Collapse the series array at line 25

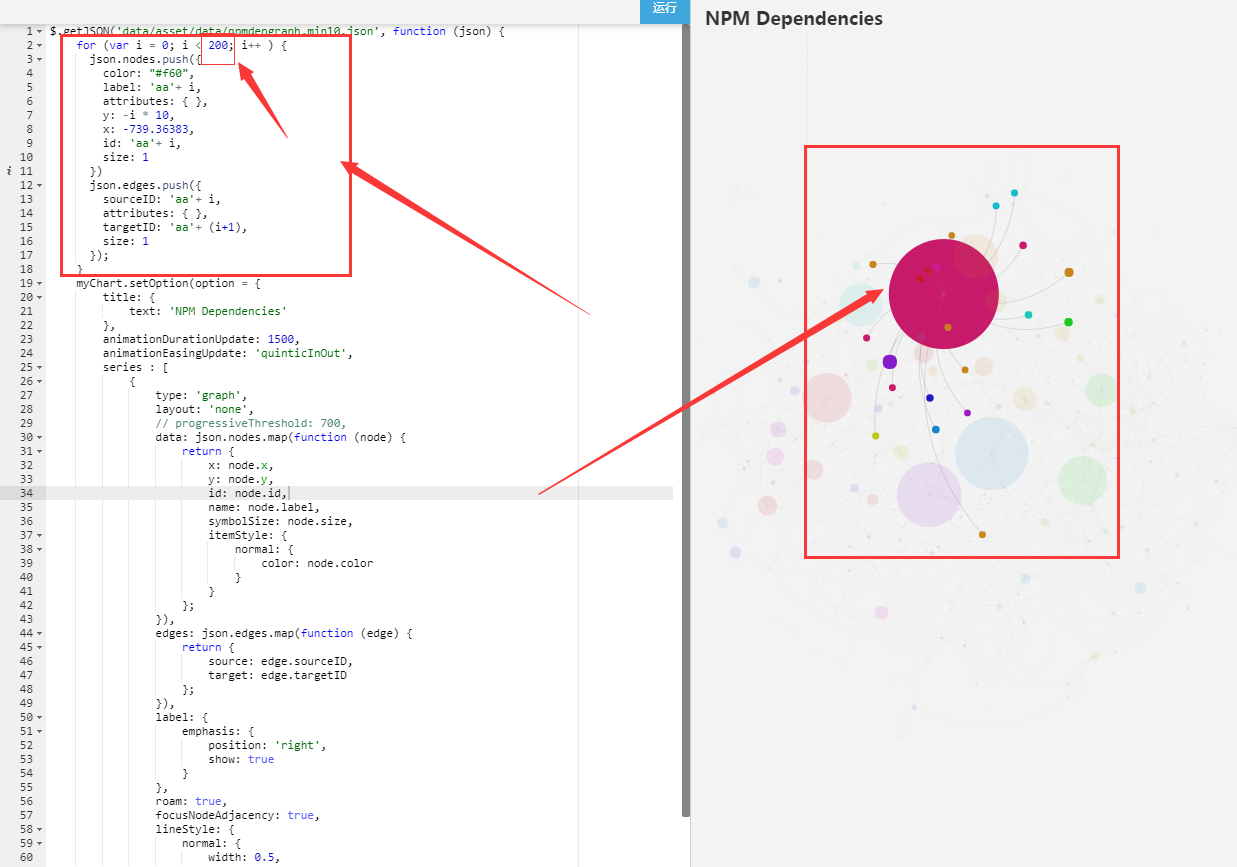(39, 367)
